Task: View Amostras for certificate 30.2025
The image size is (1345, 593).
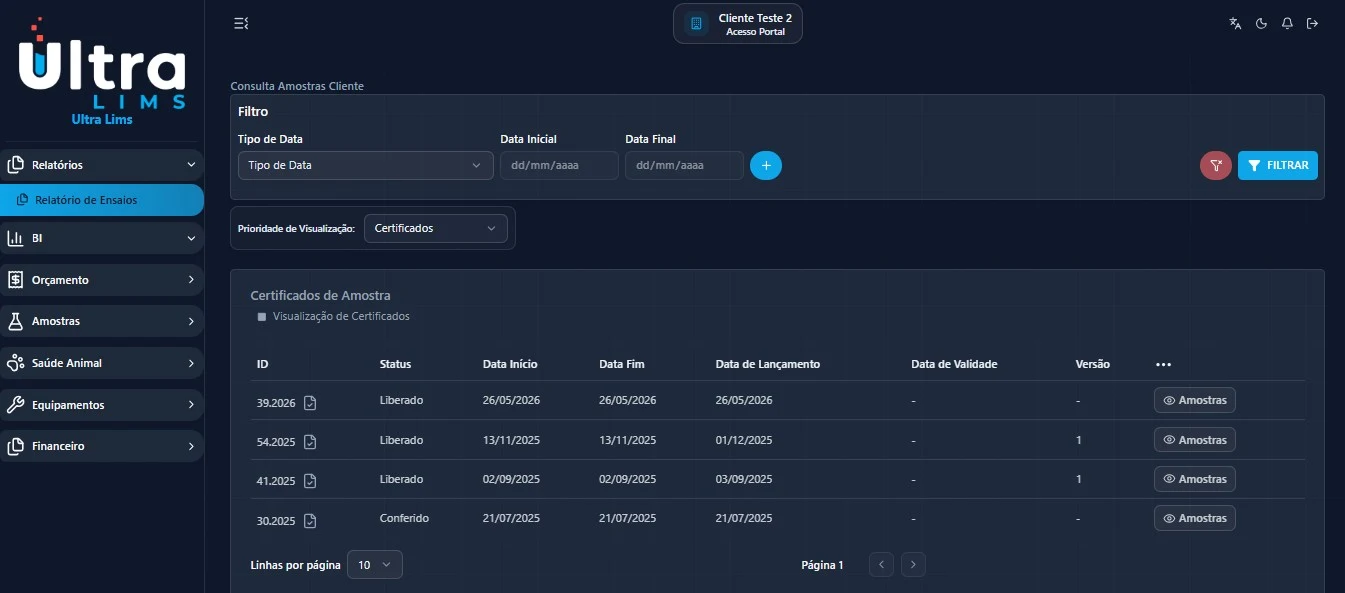Action: (1195, 518)
